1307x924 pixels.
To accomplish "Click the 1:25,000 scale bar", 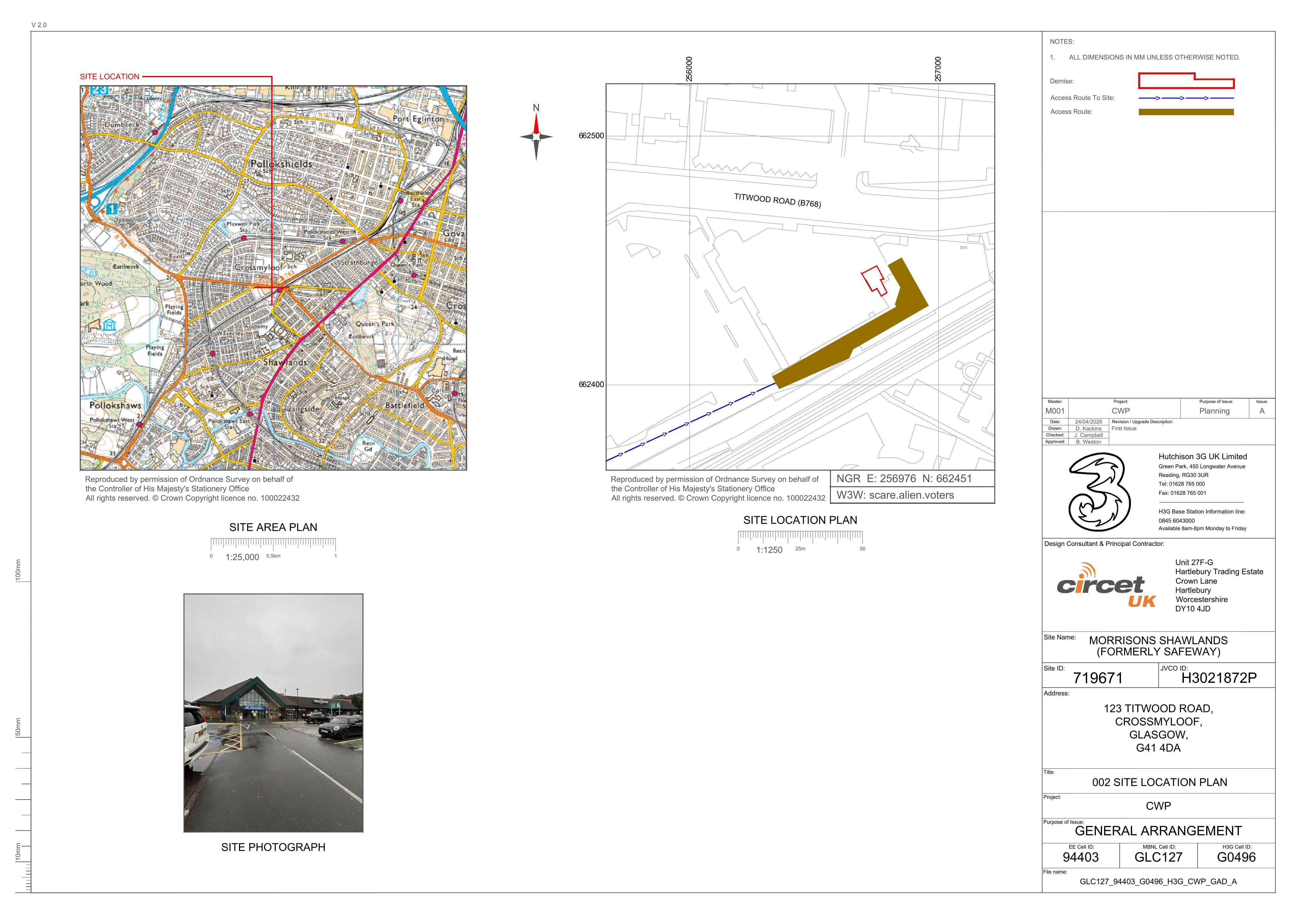I will click(x=273, y=548).
